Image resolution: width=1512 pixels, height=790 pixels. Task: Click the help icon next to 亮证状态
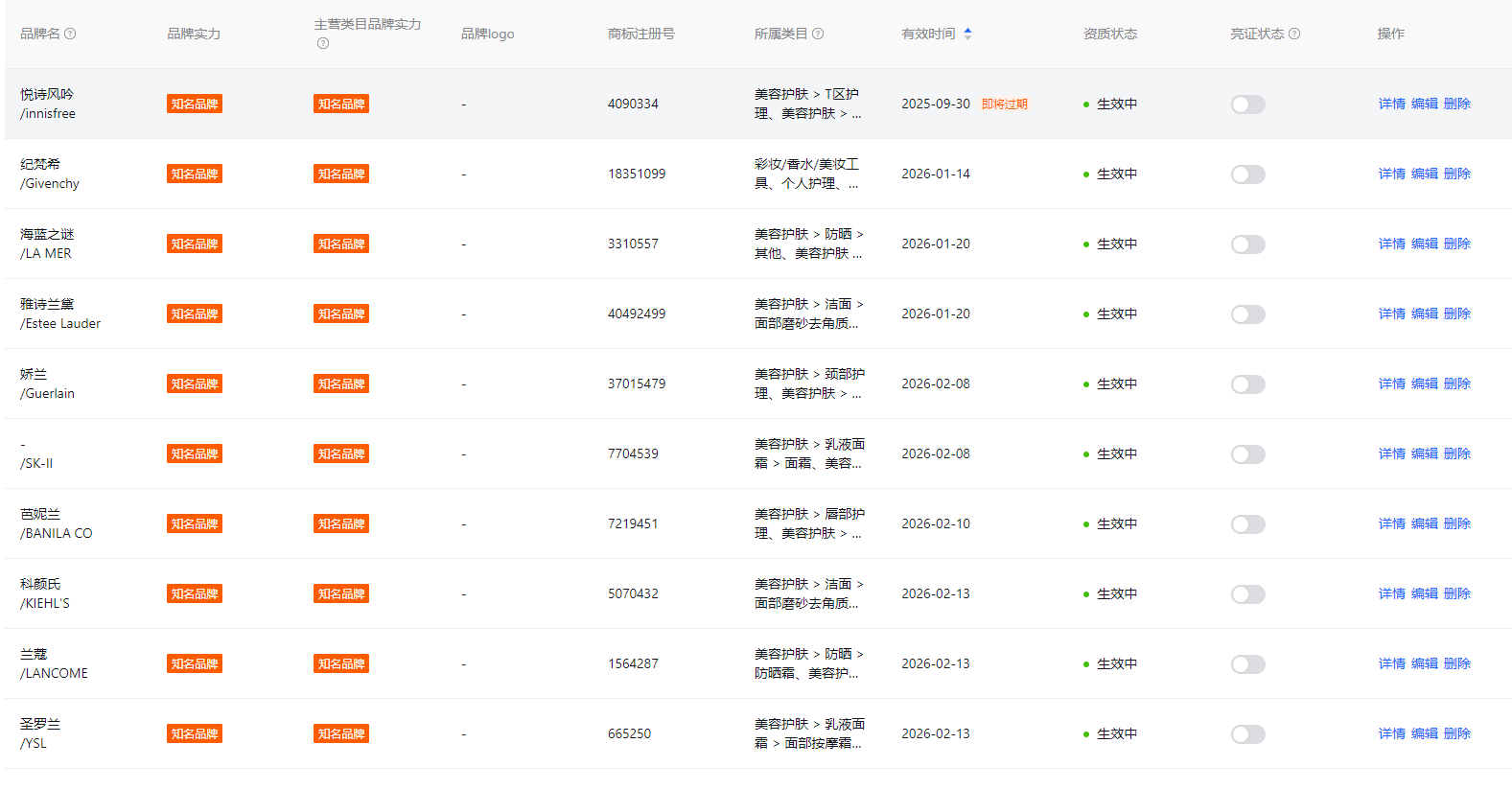coord(1294,34)
